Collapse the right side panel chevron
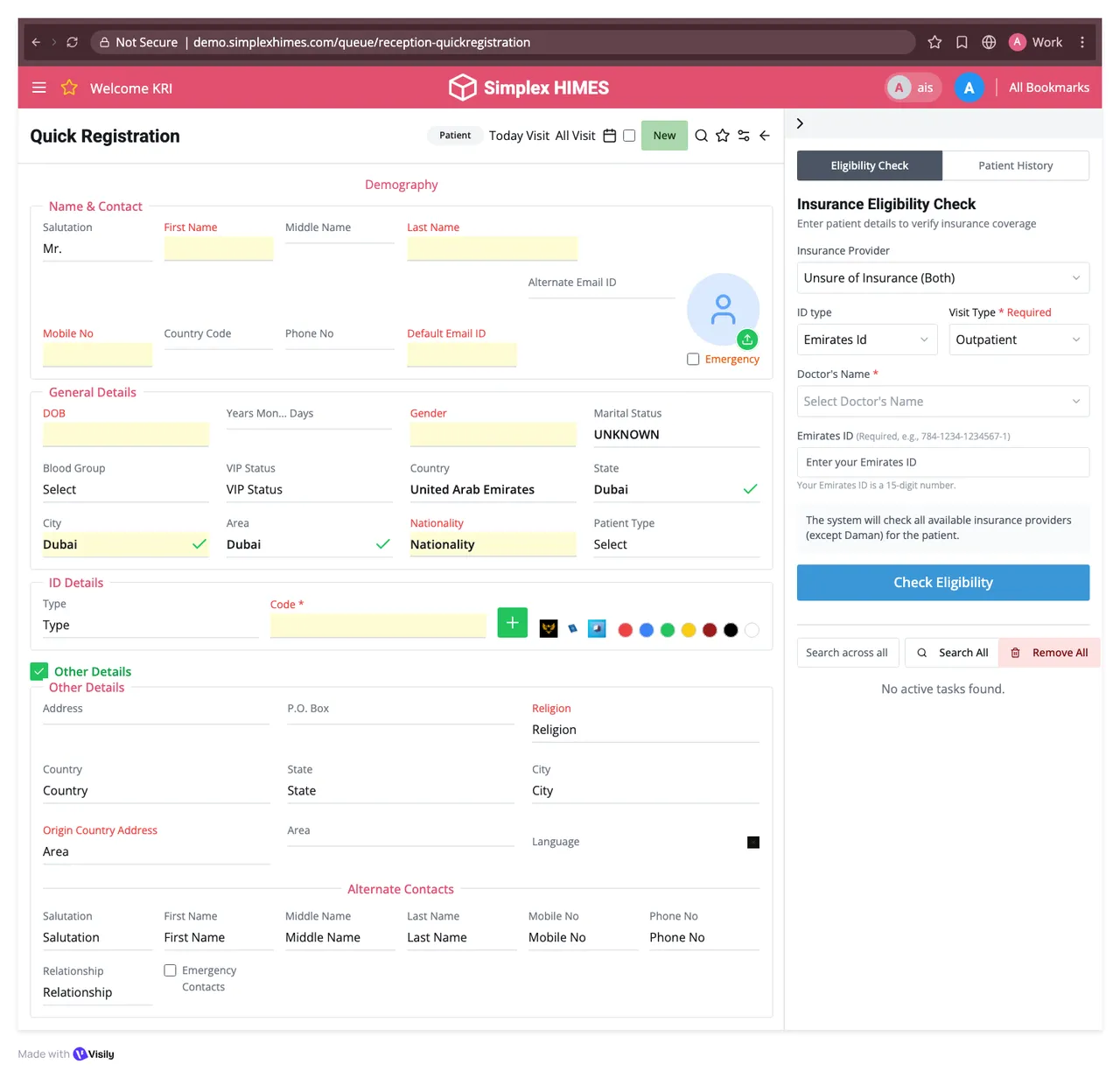The width and height of the screenshot is (1120, 1078). click(800, 123)
